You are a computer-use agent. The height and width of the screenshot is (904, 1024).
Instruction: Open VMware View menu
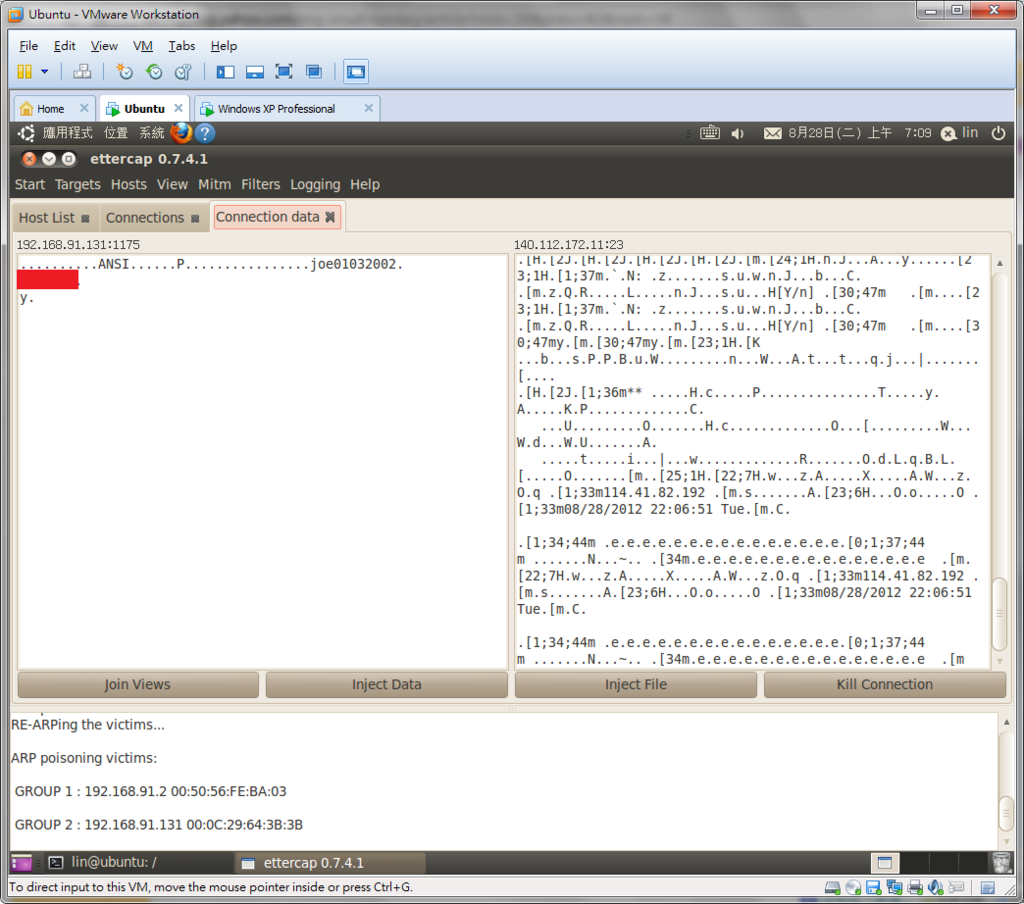[104, 46]
